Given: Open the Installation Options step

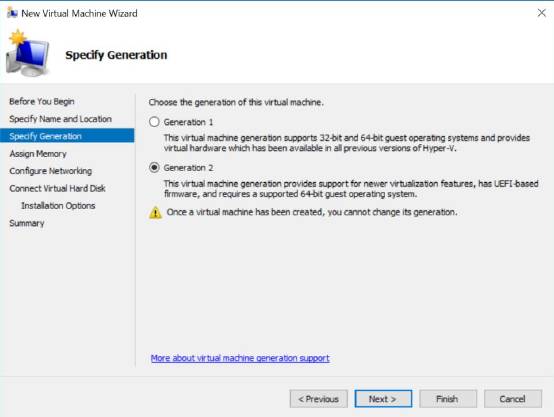Looking at the screenshot, I should point(58,206).
